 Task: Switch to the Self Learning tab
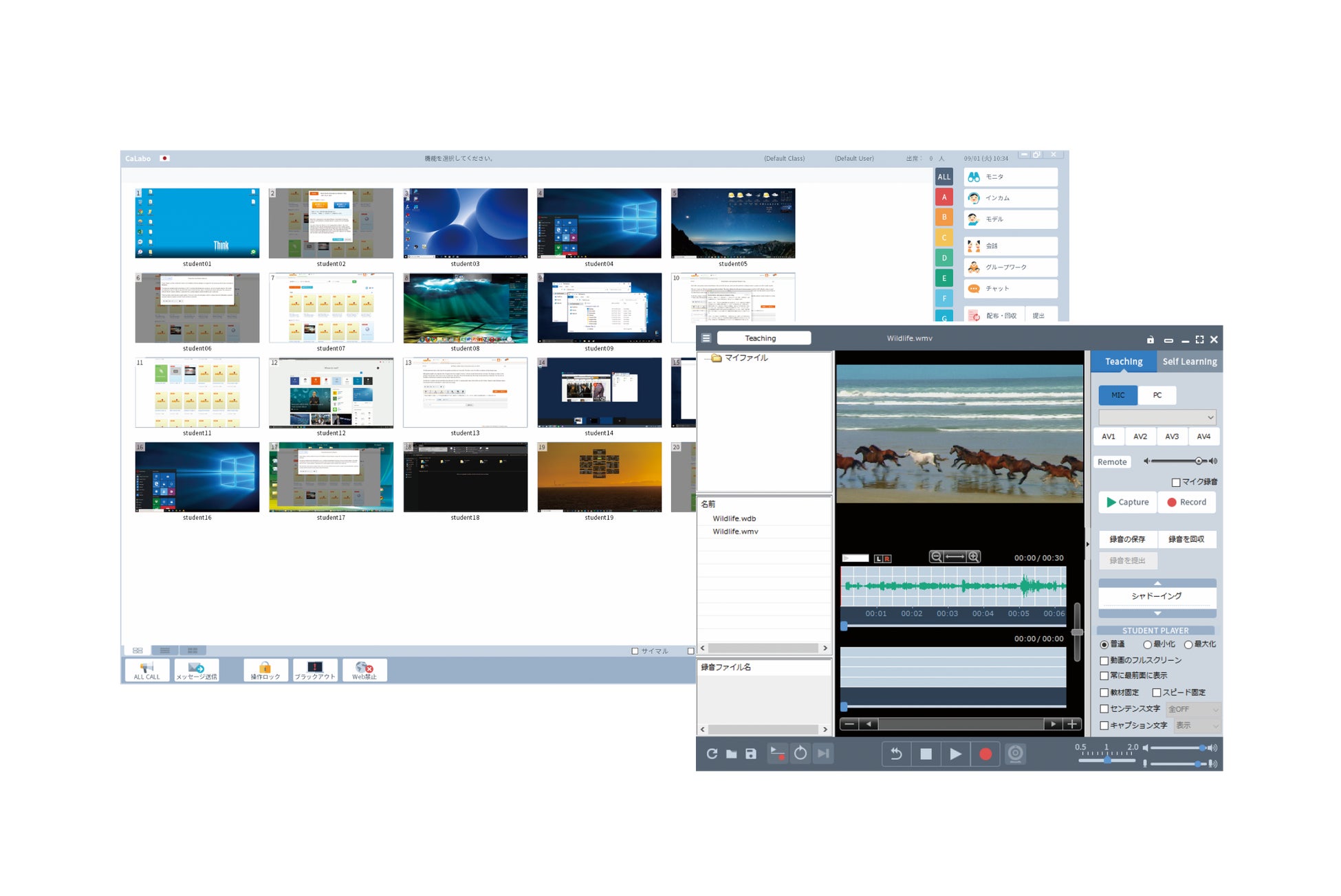pyautogui.click(x=1189, y=362)
